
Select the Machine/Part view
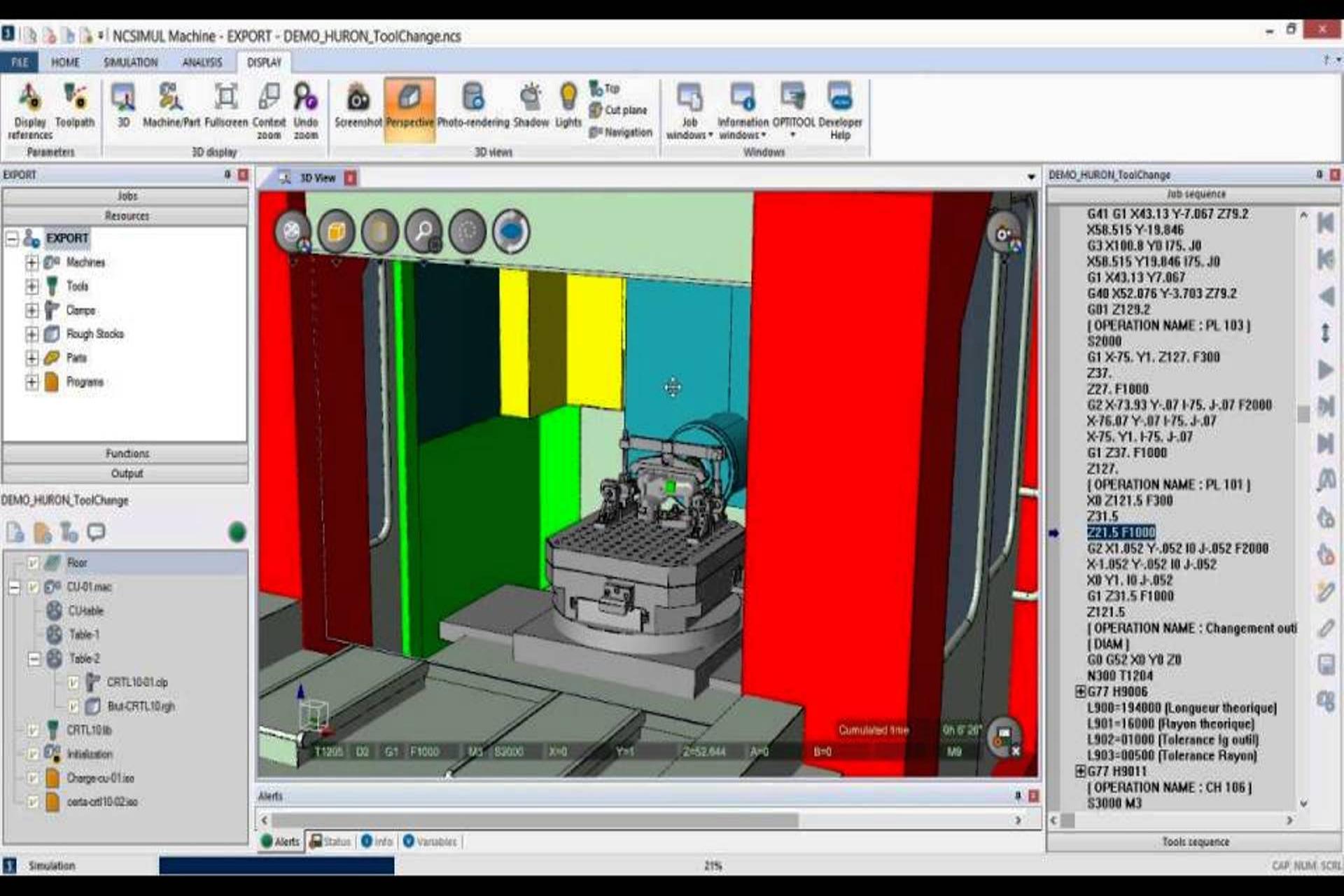click(x=171, y=106)
